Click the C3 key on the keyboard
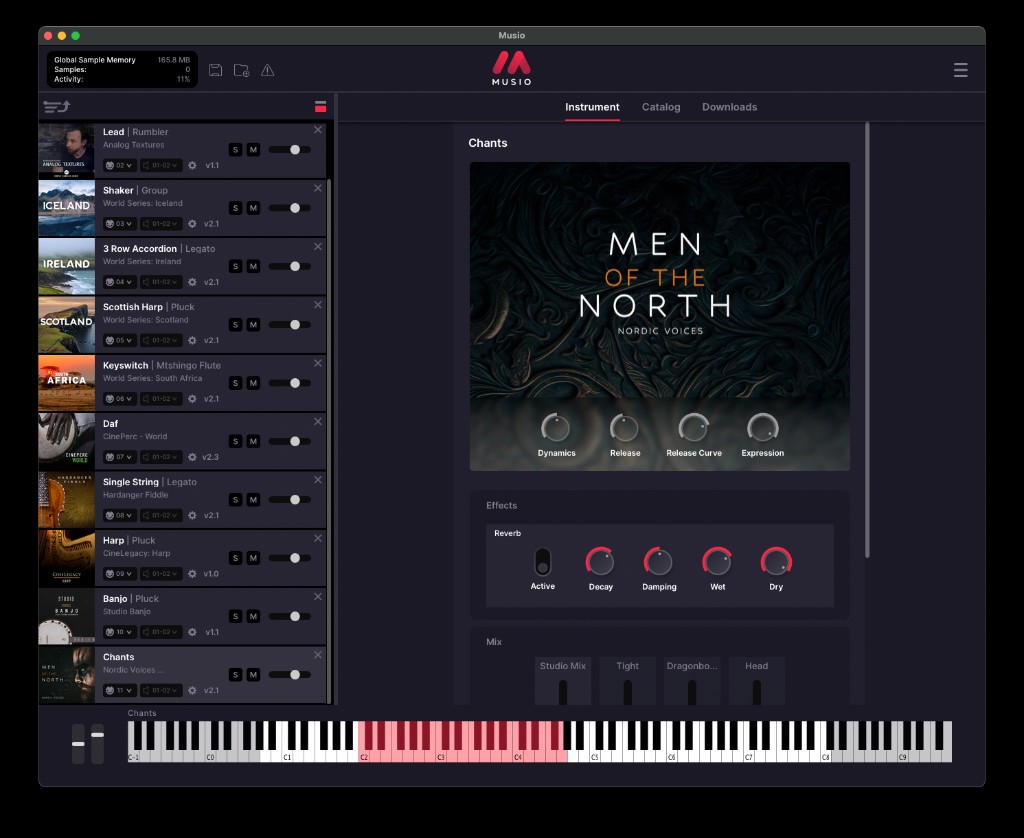This screenshot has height=838, width=1024. click(x=441, y=755)
